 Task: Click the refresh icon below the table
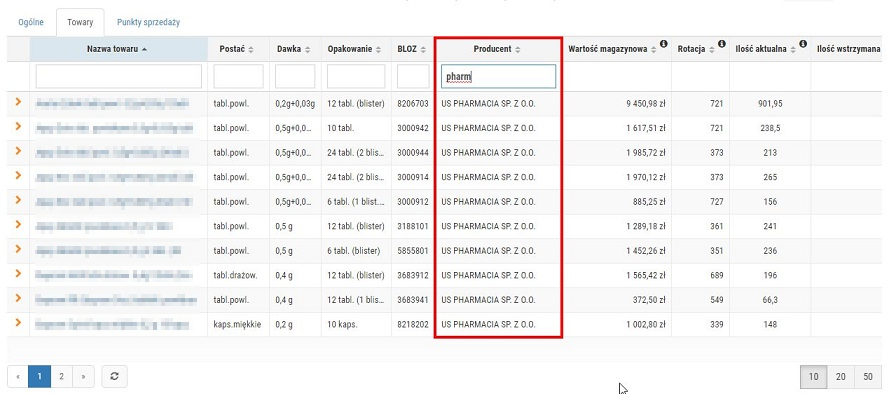point(114,376)
